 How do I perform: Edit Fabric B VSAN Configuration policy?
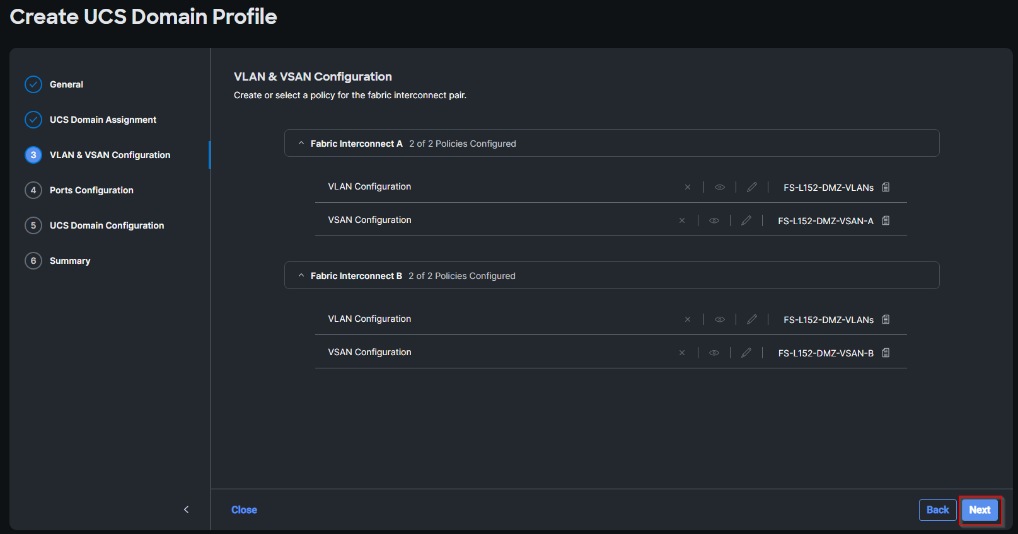[x=746, y=353]
